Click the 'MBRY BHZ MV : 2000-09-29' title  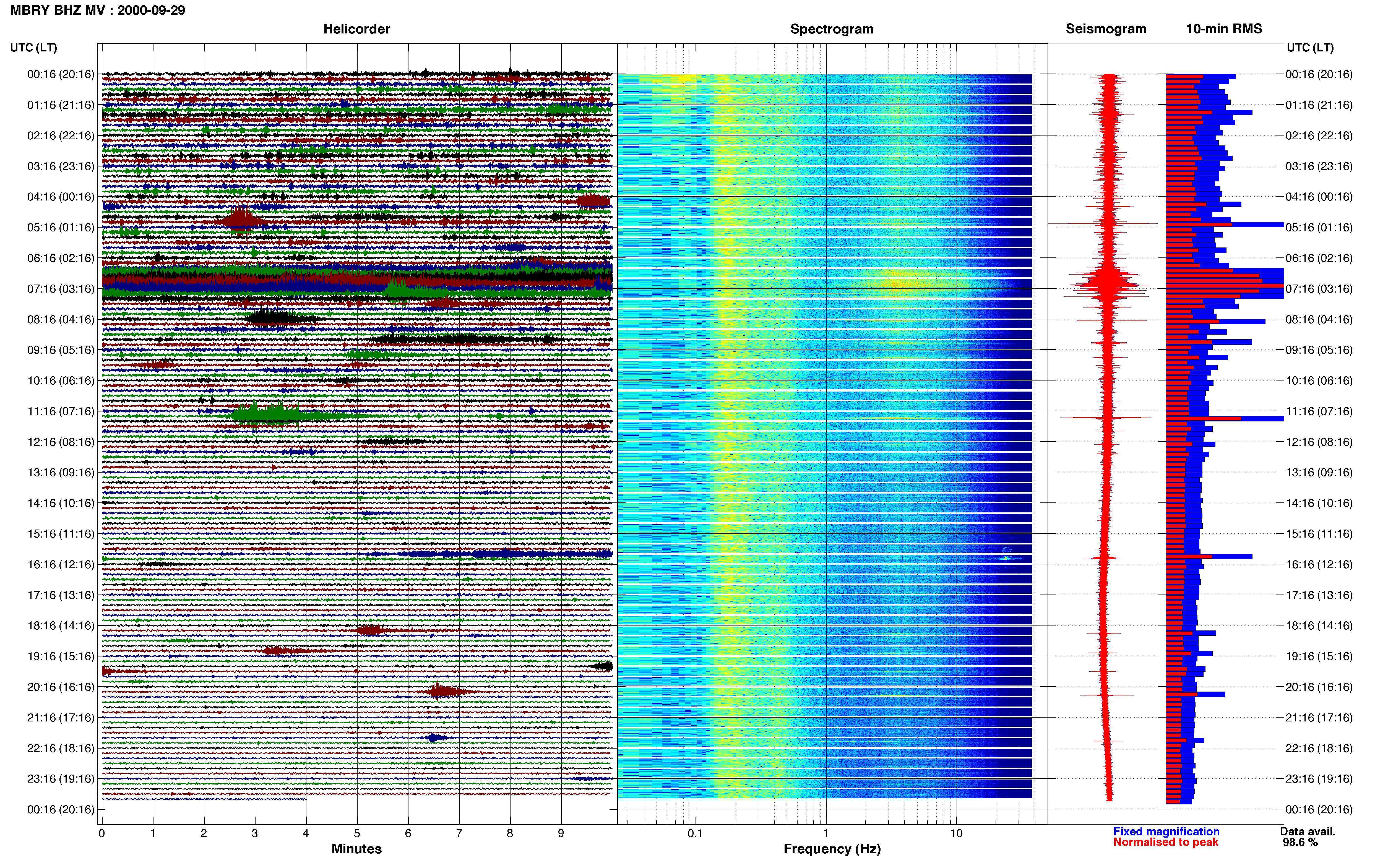click(98, 10)
